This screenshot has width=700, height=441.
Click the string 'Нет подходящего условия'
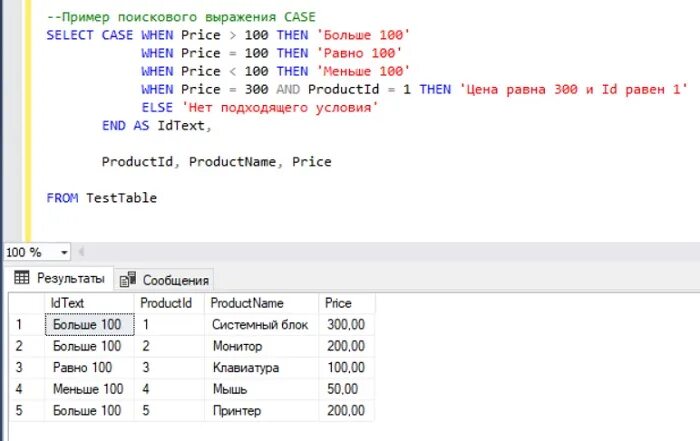coord(280,108)
